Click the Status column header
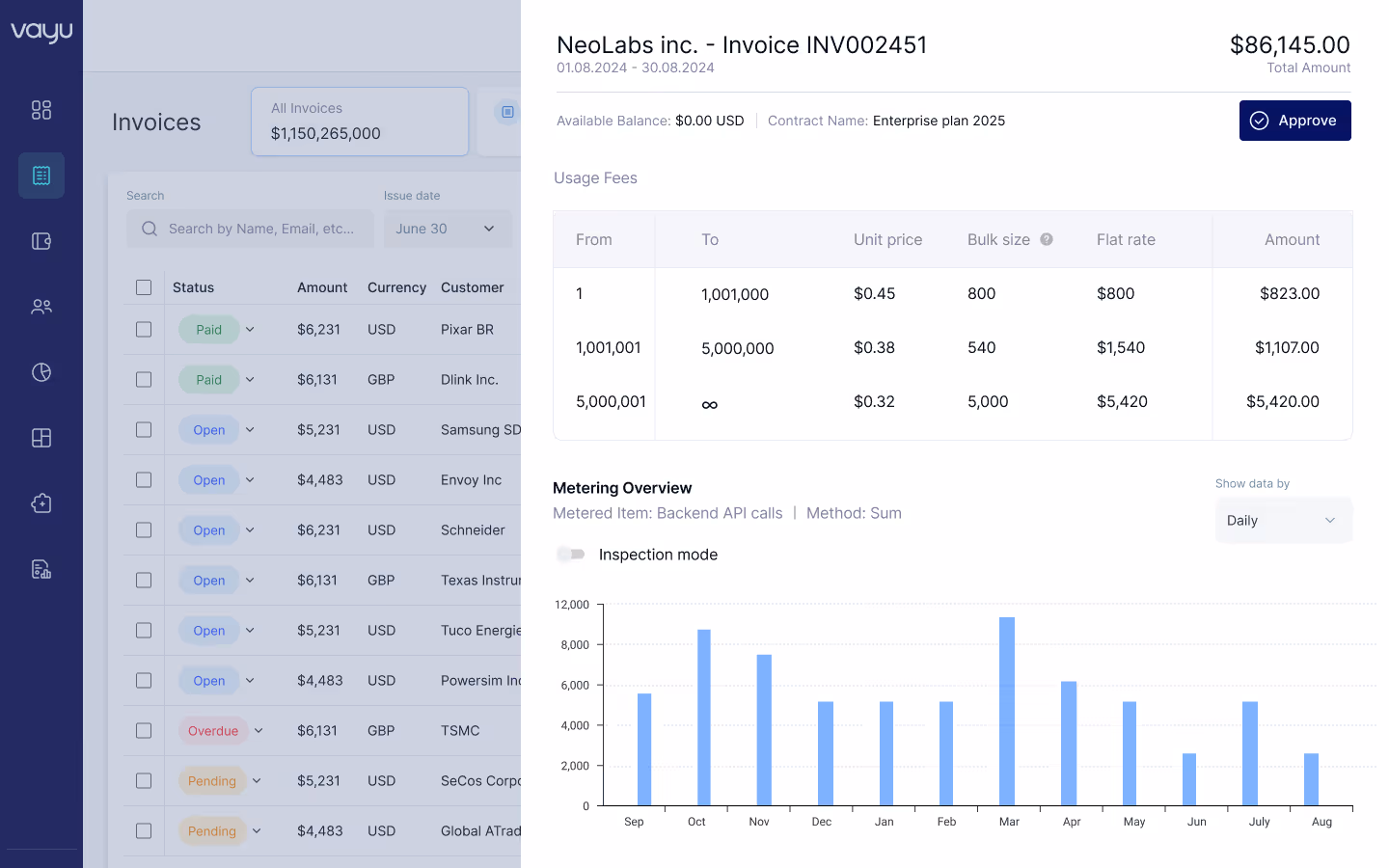 click(x=193, y=287)
